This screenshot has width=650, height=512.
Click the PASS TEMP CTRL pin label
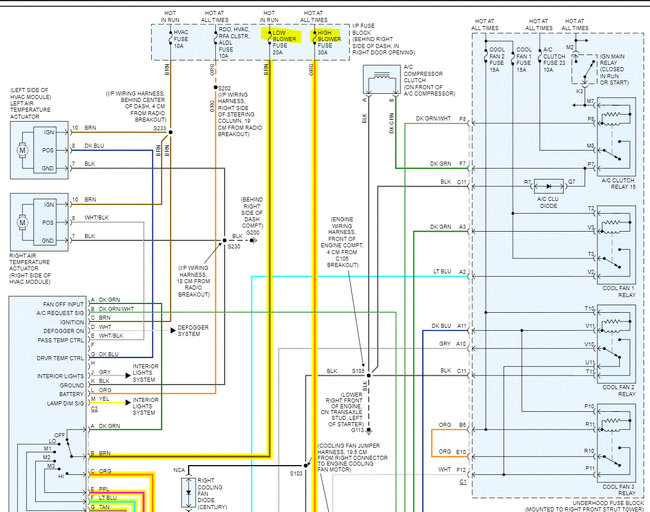click(61, 340)
